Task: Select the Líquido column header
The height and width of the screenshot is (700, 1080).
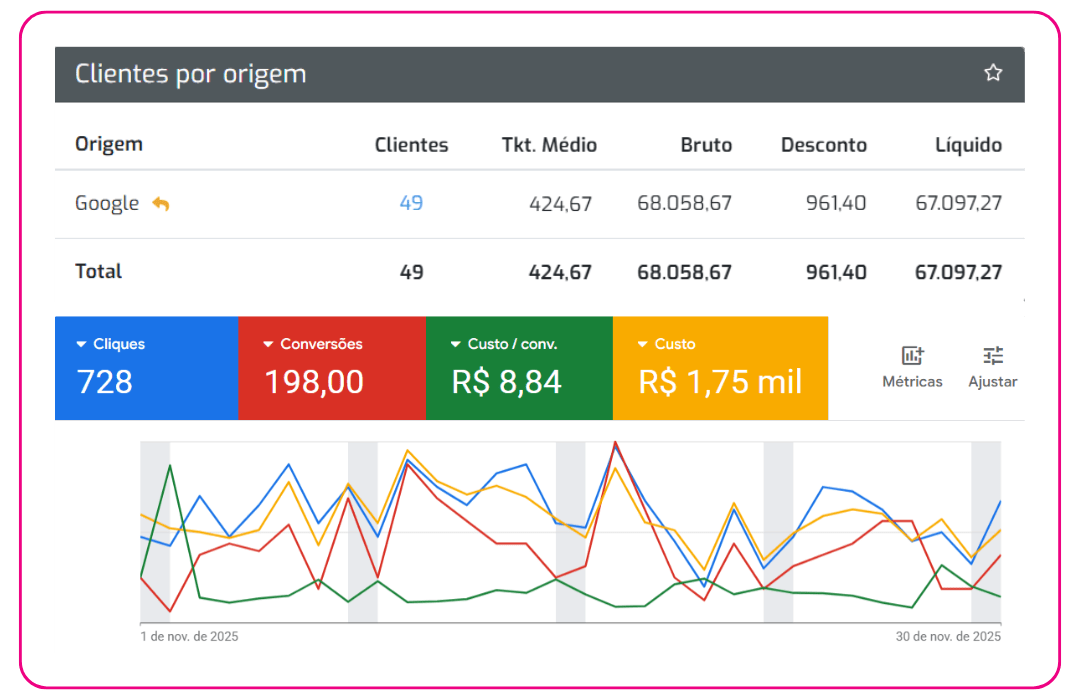Action: 967,145
